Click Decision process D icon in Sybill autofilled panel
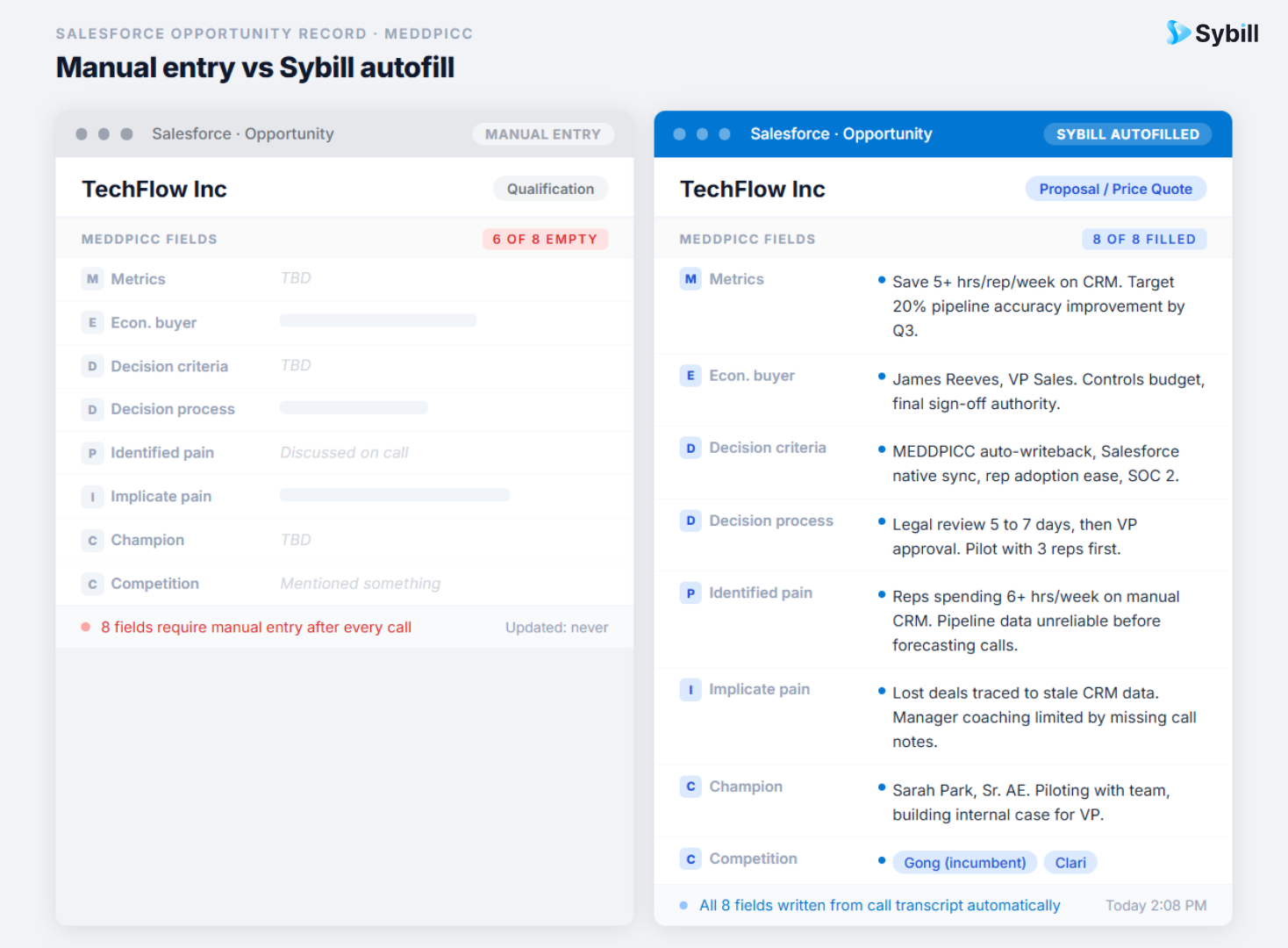This screenshot has width=1288, height=948. [691, 521]
